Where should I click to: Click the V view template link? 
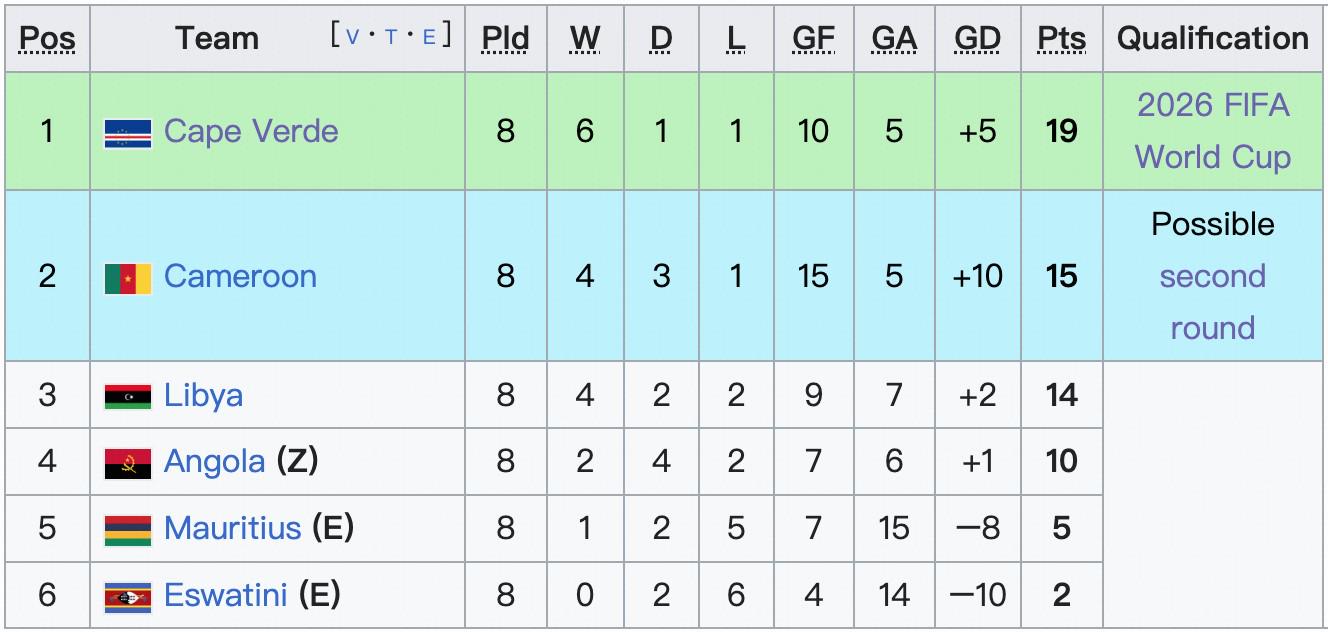click(x=352, y=37)
